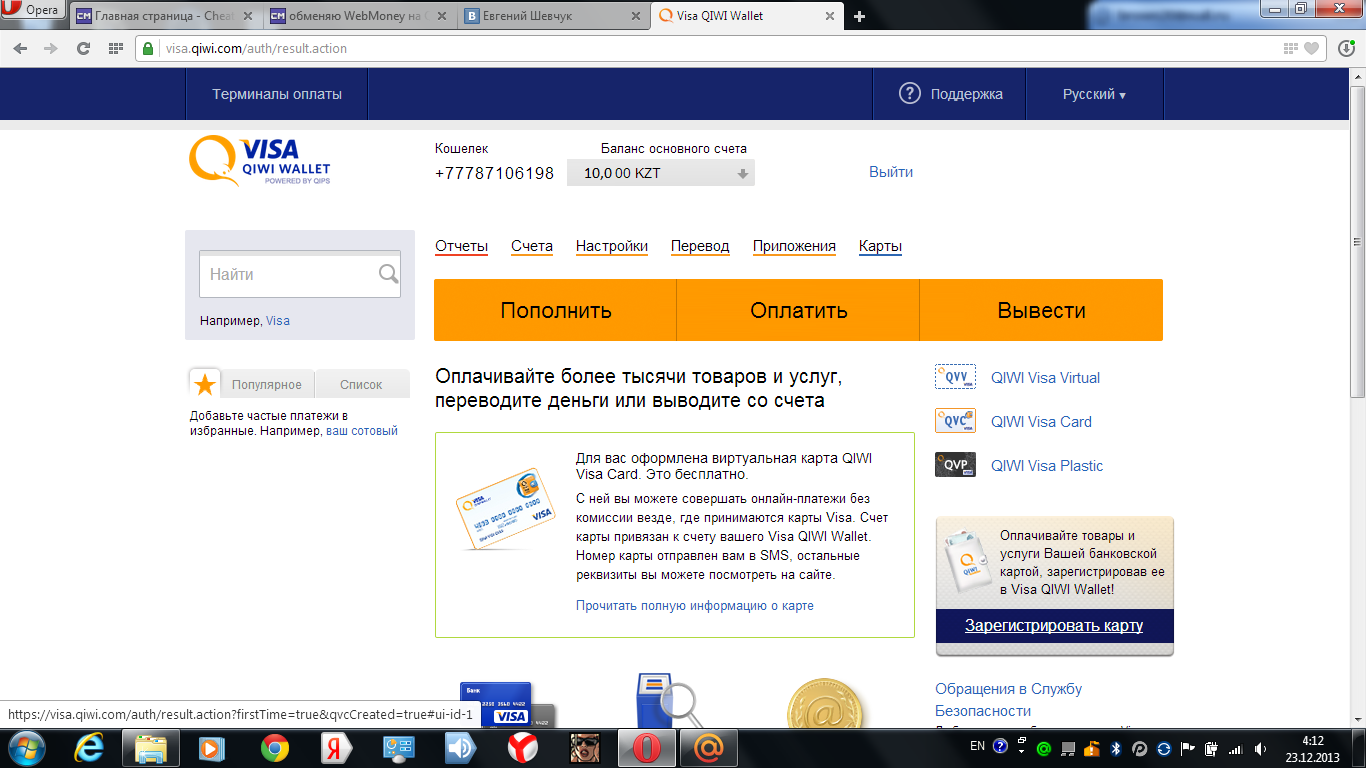
Task: Reload the page with the refresh icon
Action: [83, 48]
